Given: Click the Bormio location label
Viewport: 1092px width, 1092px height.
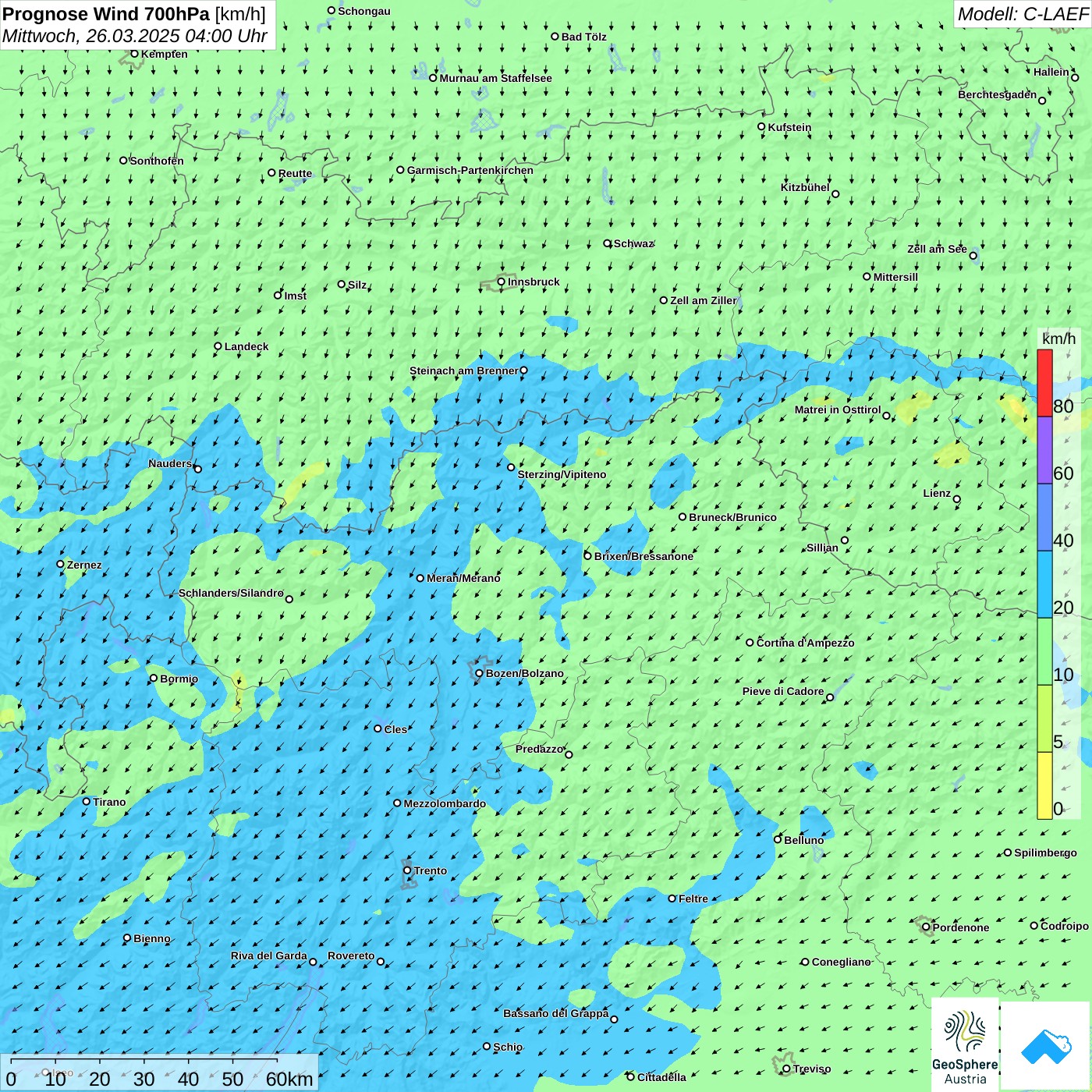Looking at the screenshot, I should tap(179, 679).
